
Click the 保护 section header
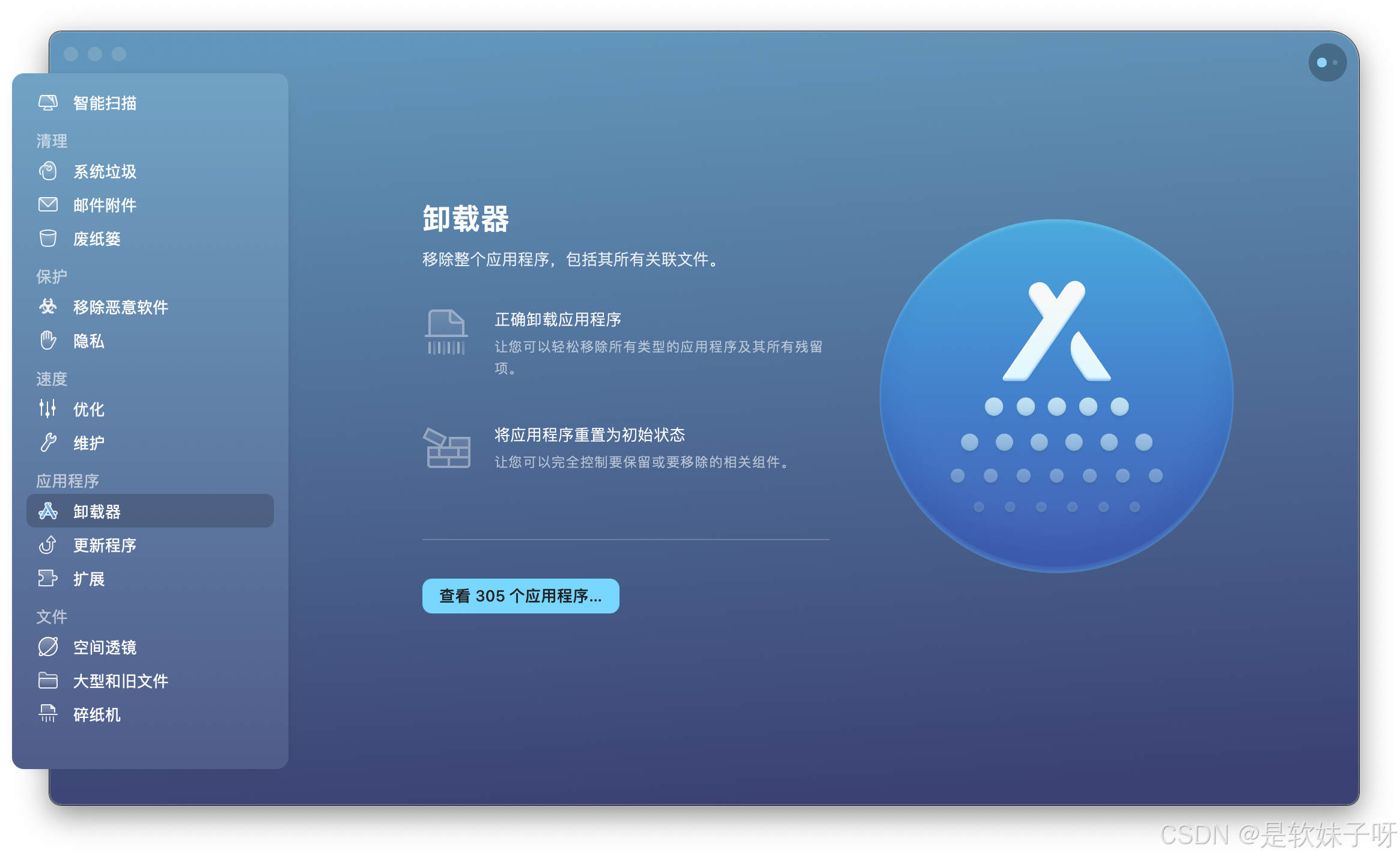(52, 276)
